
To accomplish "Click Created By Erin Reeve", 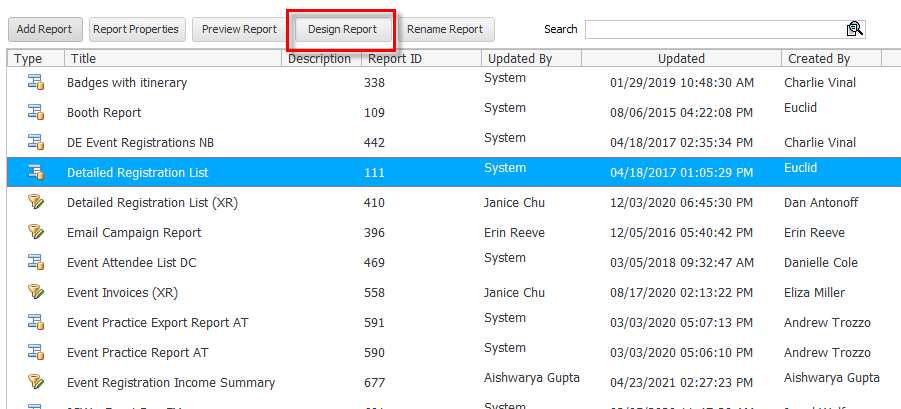I will (x=814, y=233).
